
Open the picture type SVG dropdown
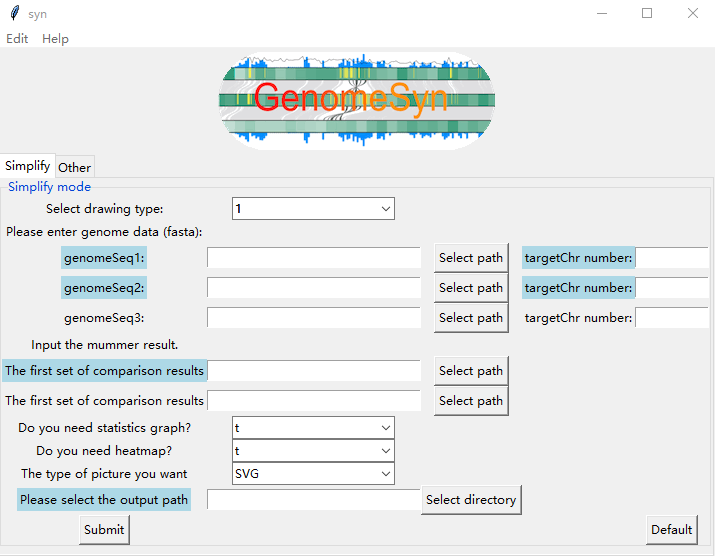tap(313, 474)
